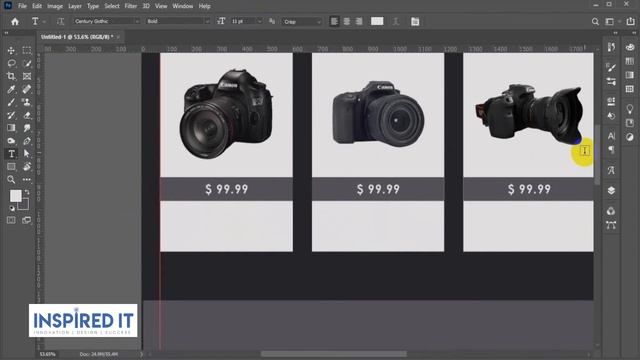
Task: Click the zoom percentage field 53.65%
Action: point(47,354)
